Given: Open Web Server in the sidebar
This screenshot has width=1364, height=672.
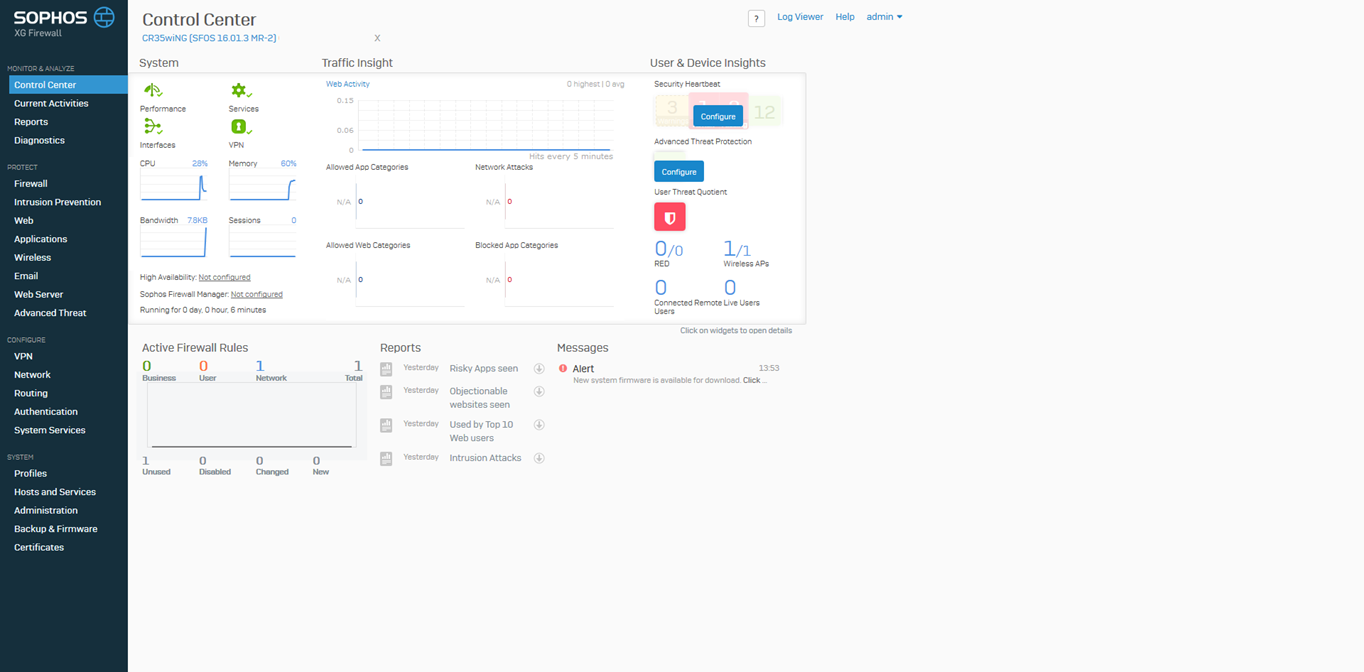Looking at the screenshot, I should pos(38,294).
